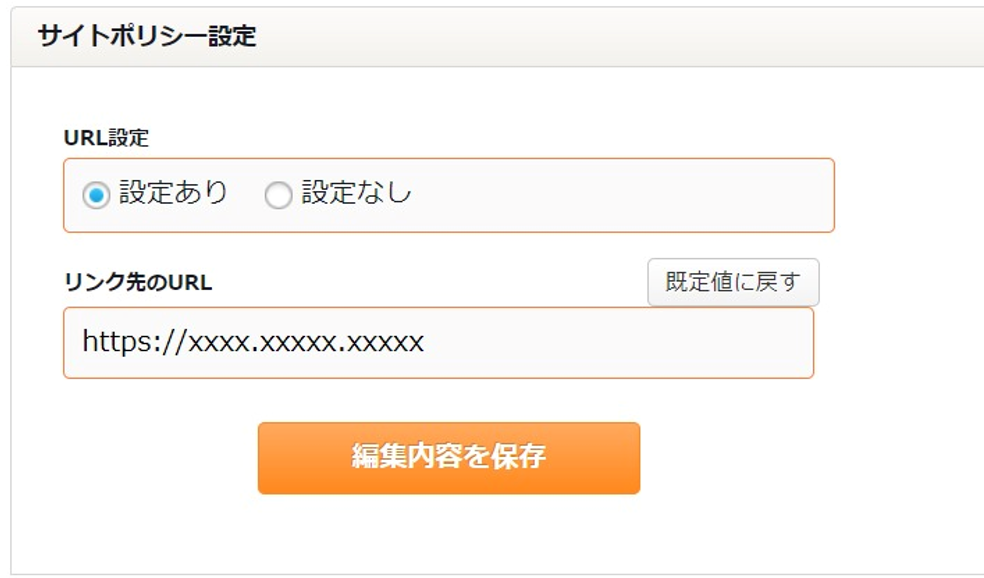The width and height of the screenshot is (984, 578).
Task: Click the blue dot of the selected radio
Action: tap(96, 195)
